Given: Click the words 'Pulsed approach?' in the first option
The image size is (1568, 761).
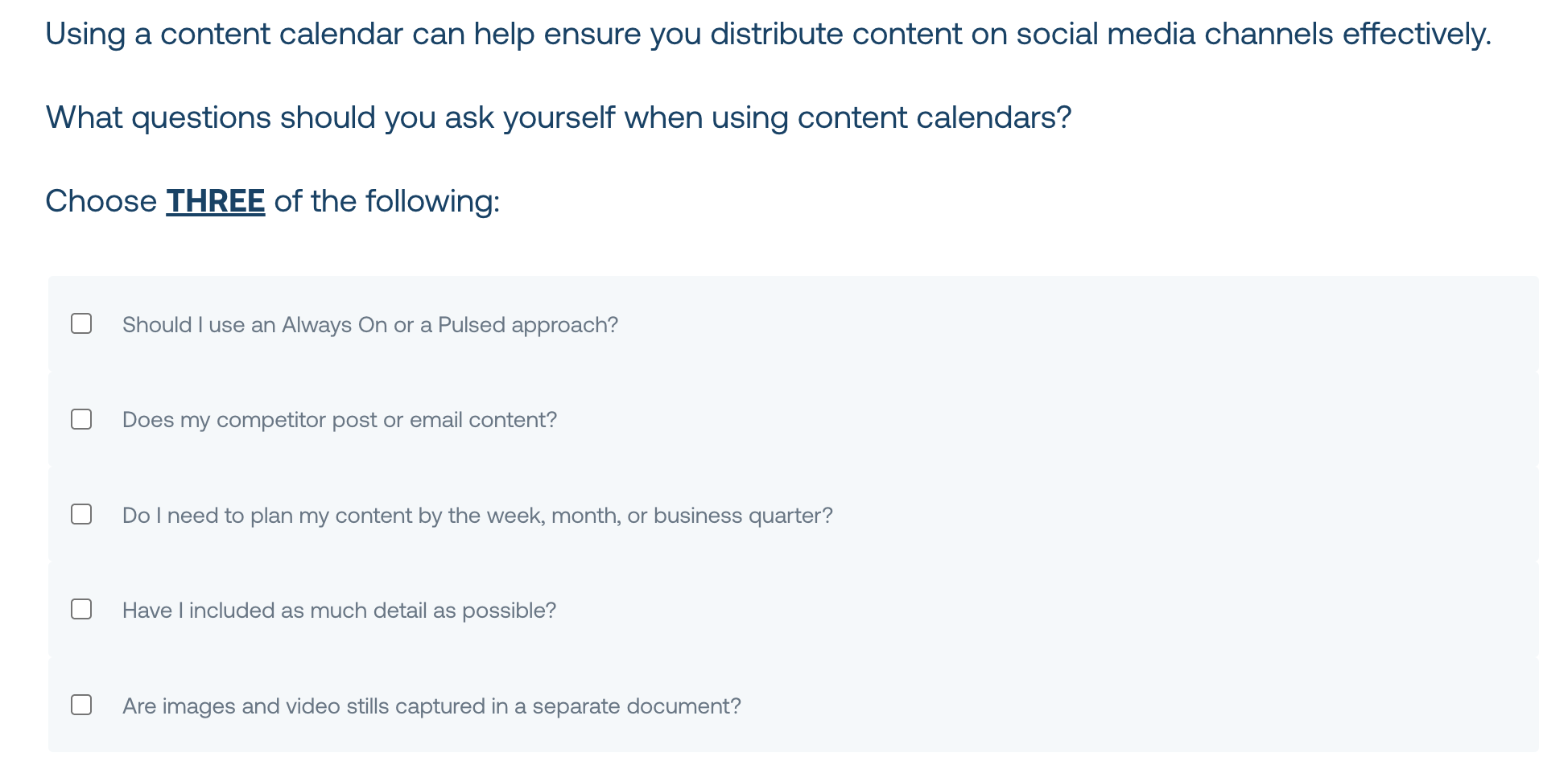Looking at the screenshot, I should (528, 325).
